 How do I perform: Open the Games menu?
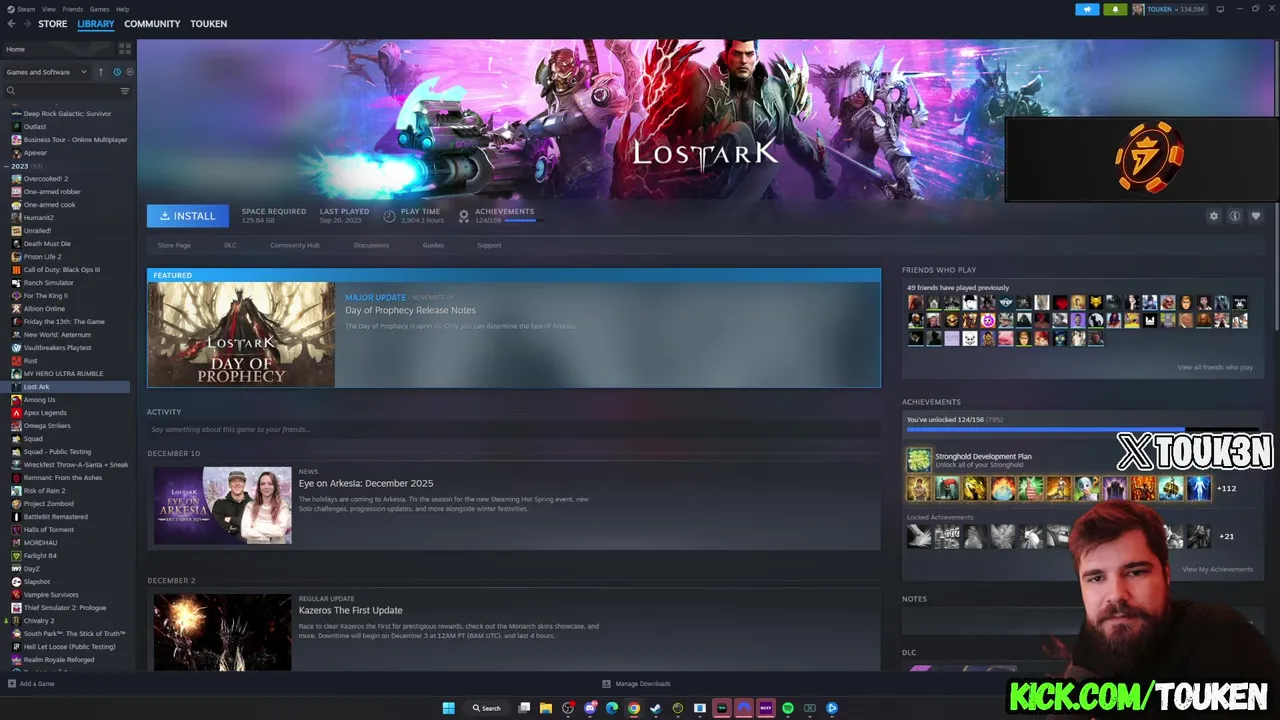click(x=99, y=9)
